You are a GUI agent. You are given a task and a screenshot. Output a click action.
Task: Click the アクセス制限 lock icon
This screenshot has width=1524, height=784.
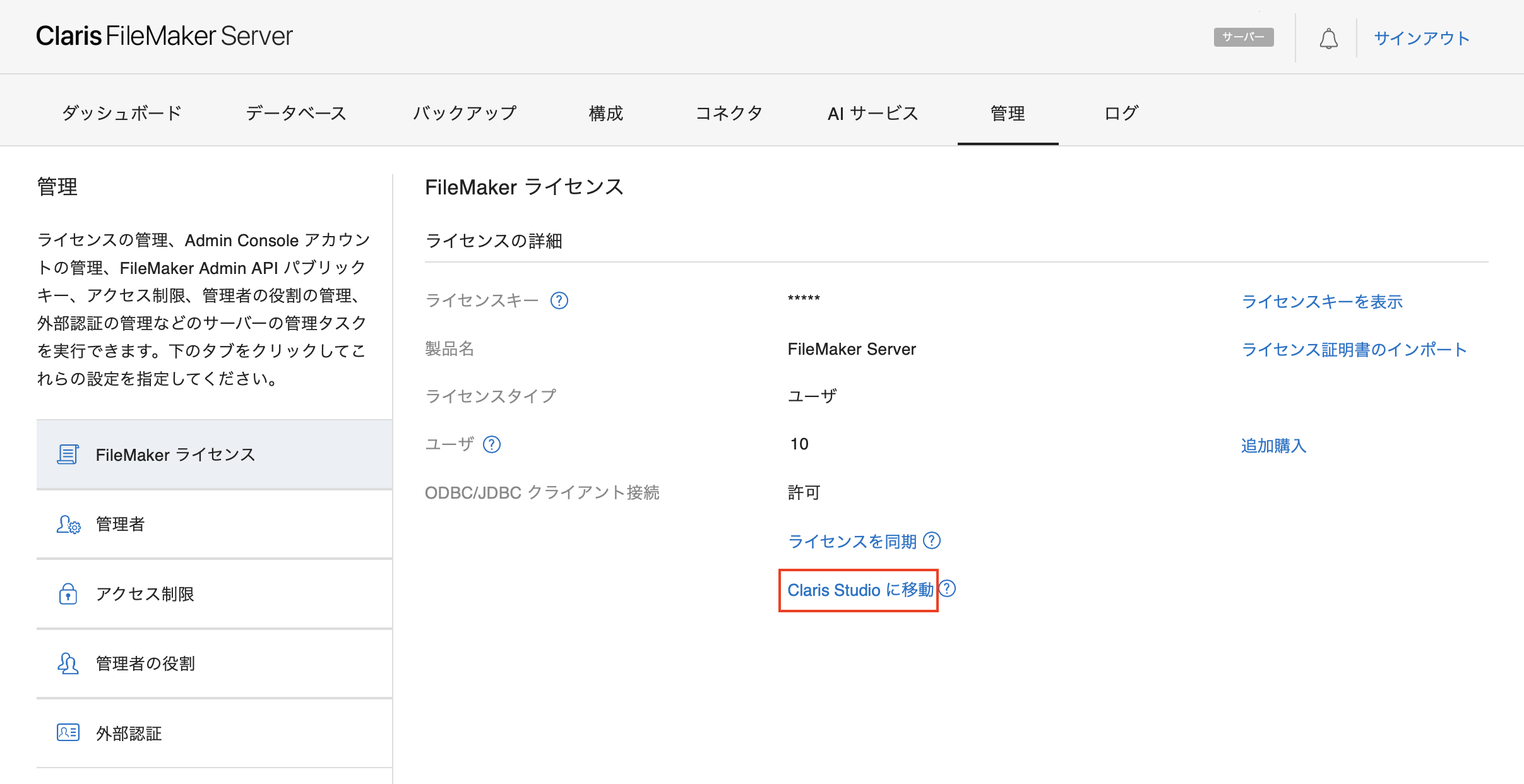pos(68,594)
